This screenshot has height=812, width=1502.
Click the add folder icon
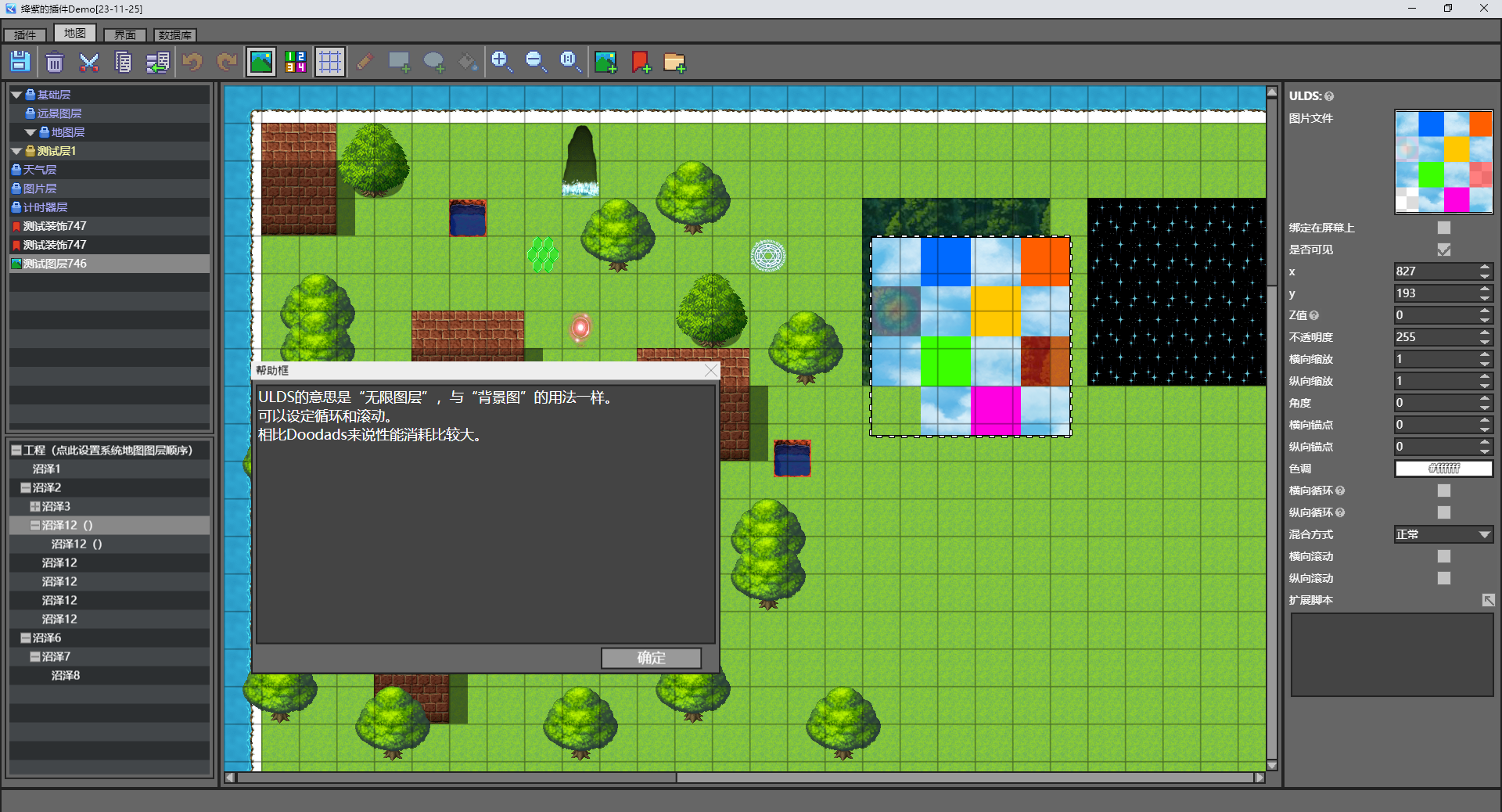pos(674,62)
